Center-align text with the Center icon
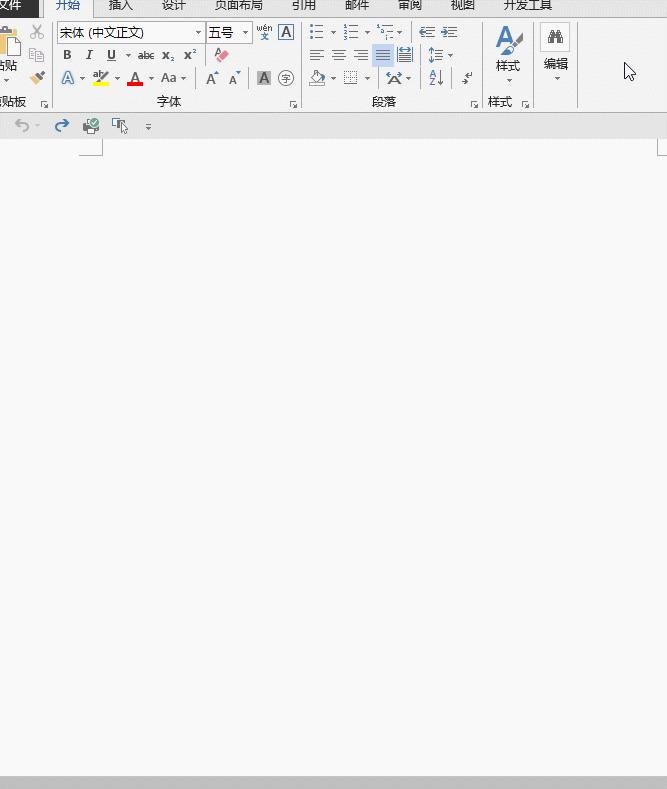The height and width of the screenshot is (789, 667). pyautogui.click(x=339, y=55)
